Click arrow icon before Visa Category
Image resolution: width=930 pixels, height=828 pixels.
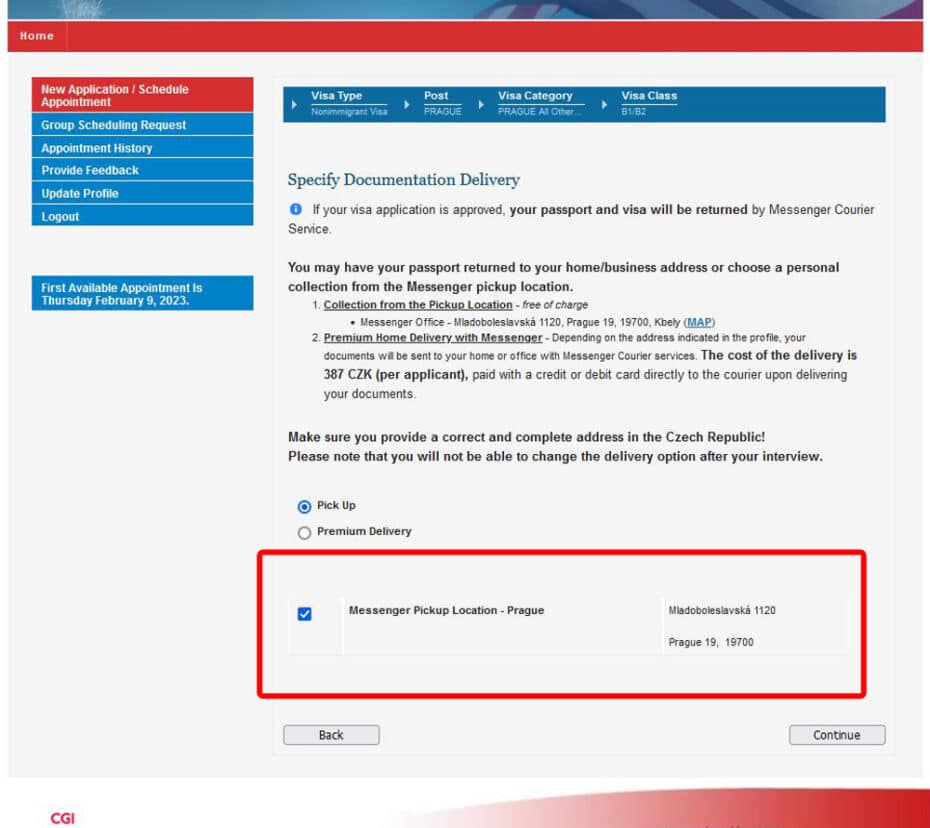[x=481, y=104]
